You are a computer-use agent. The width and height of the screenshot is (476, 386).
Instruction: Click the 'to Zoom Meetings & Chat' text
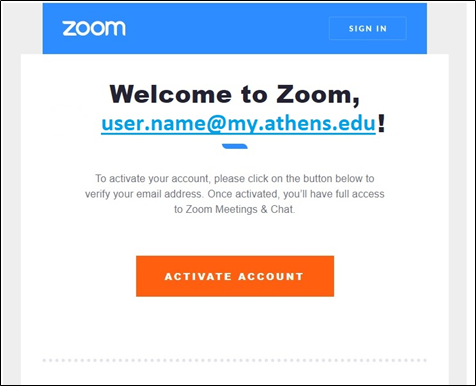click(x=235, y=209)
